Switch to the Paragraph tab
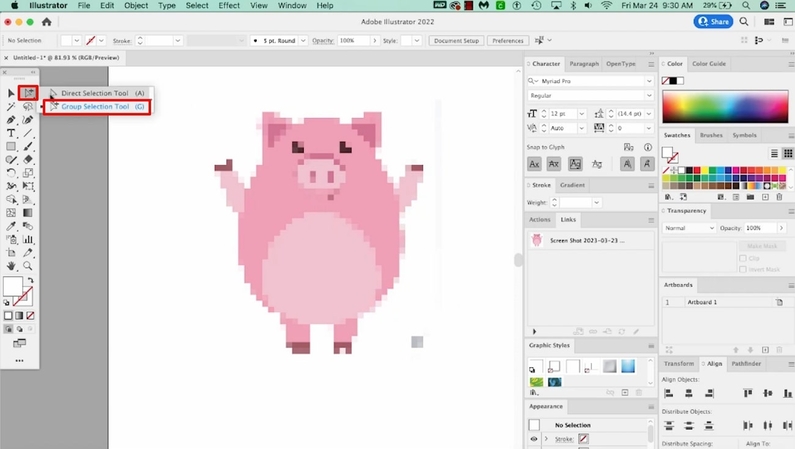 (584, 64)
